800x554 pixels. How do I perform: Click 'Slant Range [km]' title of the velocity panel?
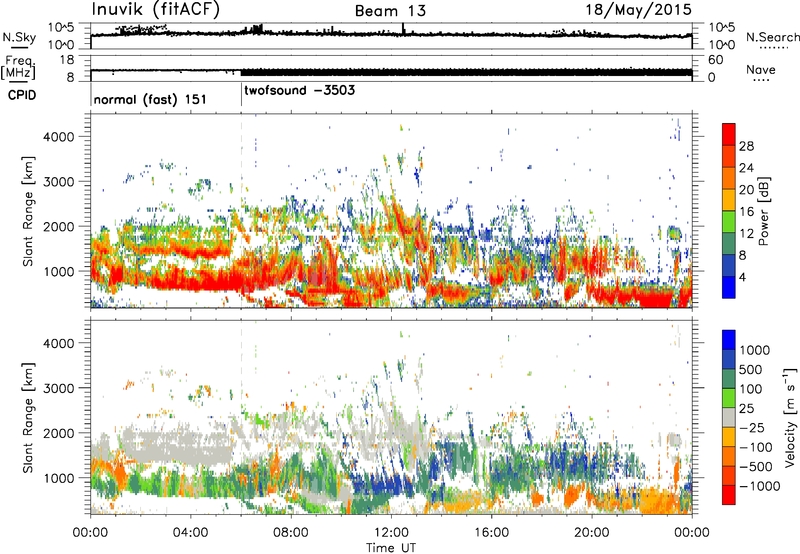pyautogui.click(x=28, y=418)
